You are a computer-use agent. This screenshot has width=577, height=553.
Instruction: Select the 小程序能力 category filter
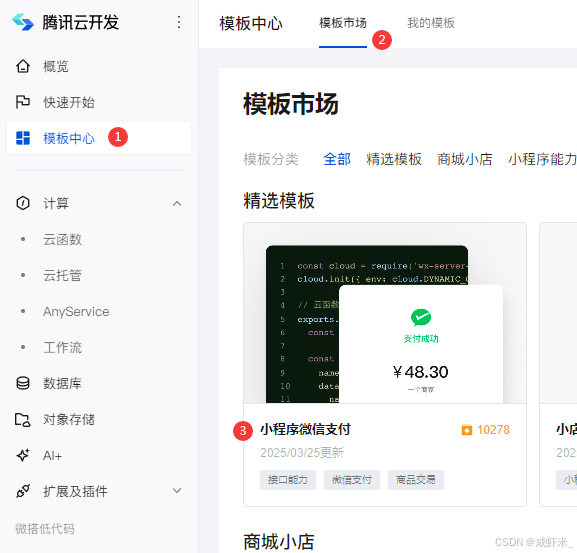(542, 159)
